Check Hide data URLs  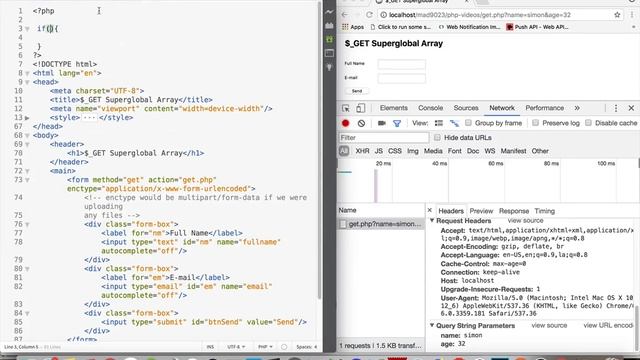437,137
